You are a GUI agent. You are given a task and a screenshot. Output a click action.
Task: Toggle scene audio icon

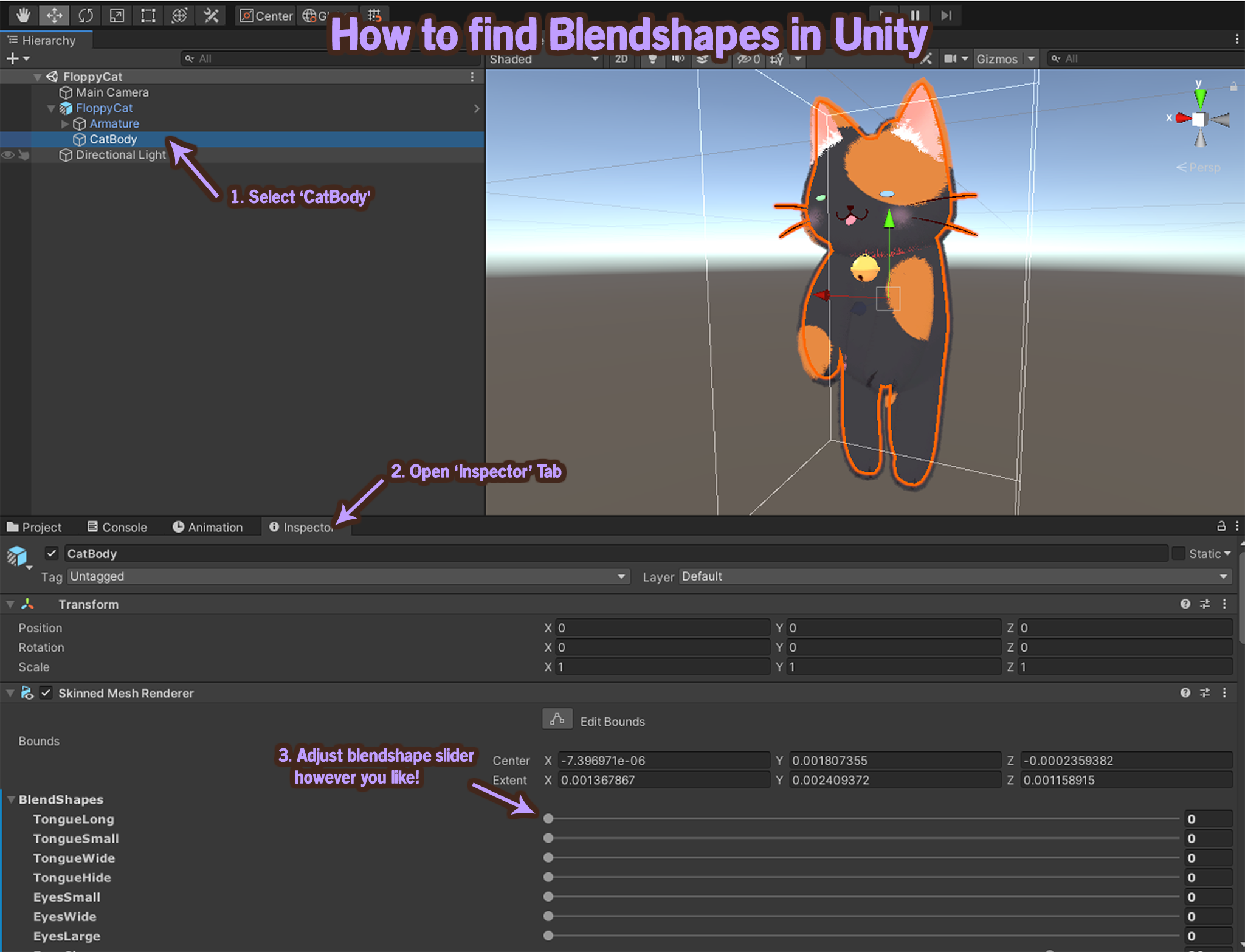678,59
